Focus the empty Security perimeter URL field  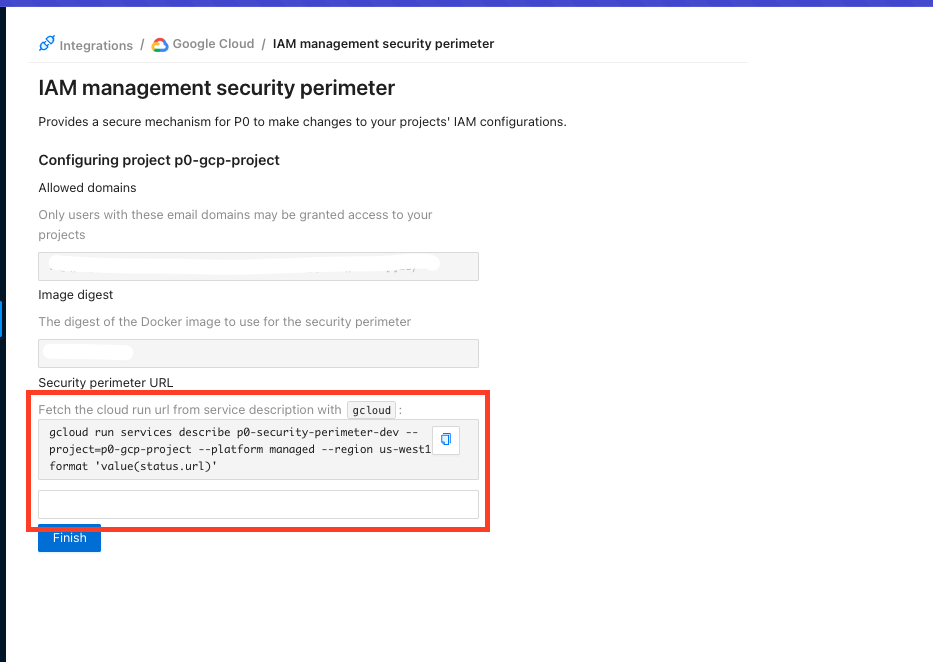pos(258,505)
